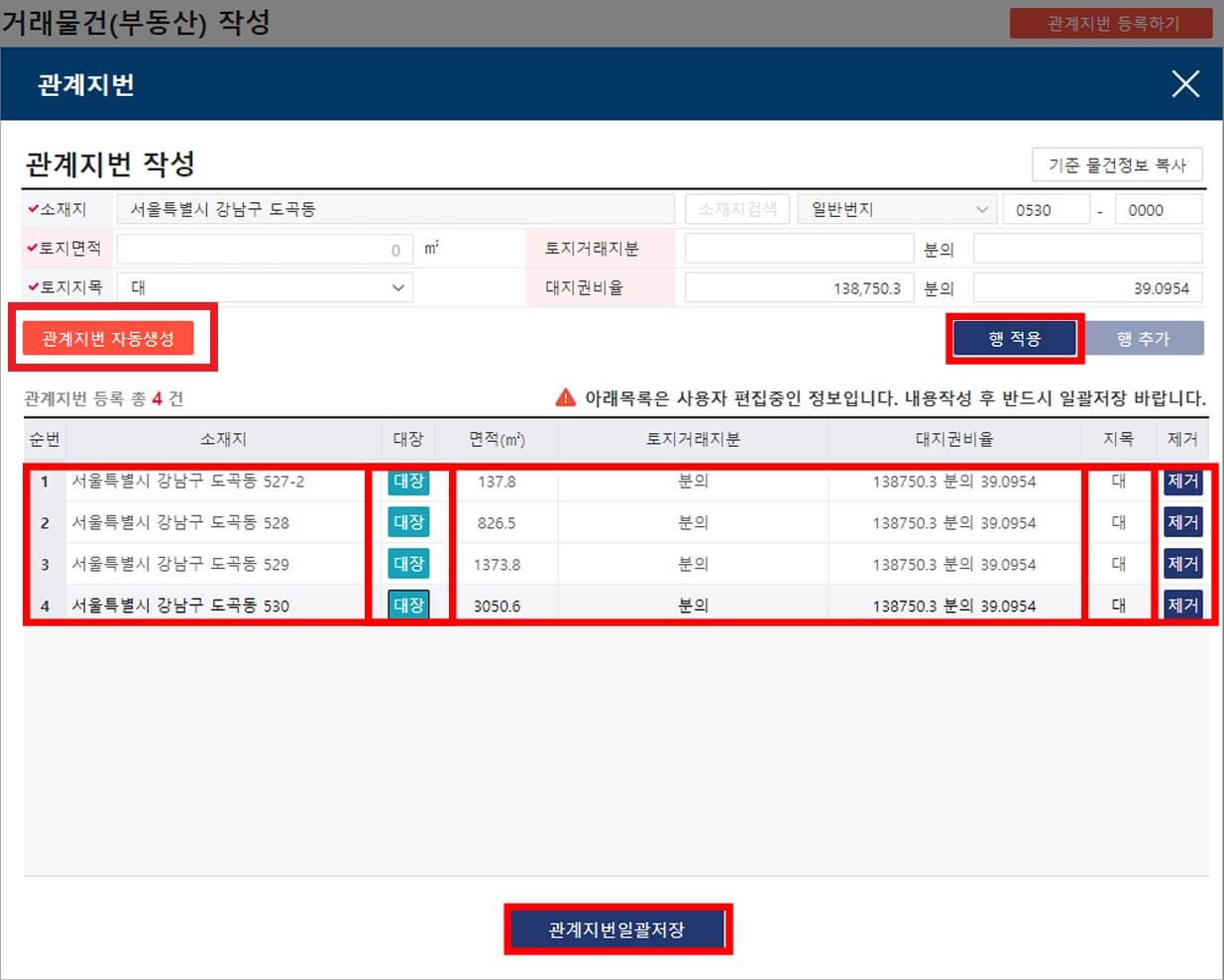Apply the row with 행 적용
Image resolution: width=1224 pixels, height=980 pixels.
(x=1014, y=337)
